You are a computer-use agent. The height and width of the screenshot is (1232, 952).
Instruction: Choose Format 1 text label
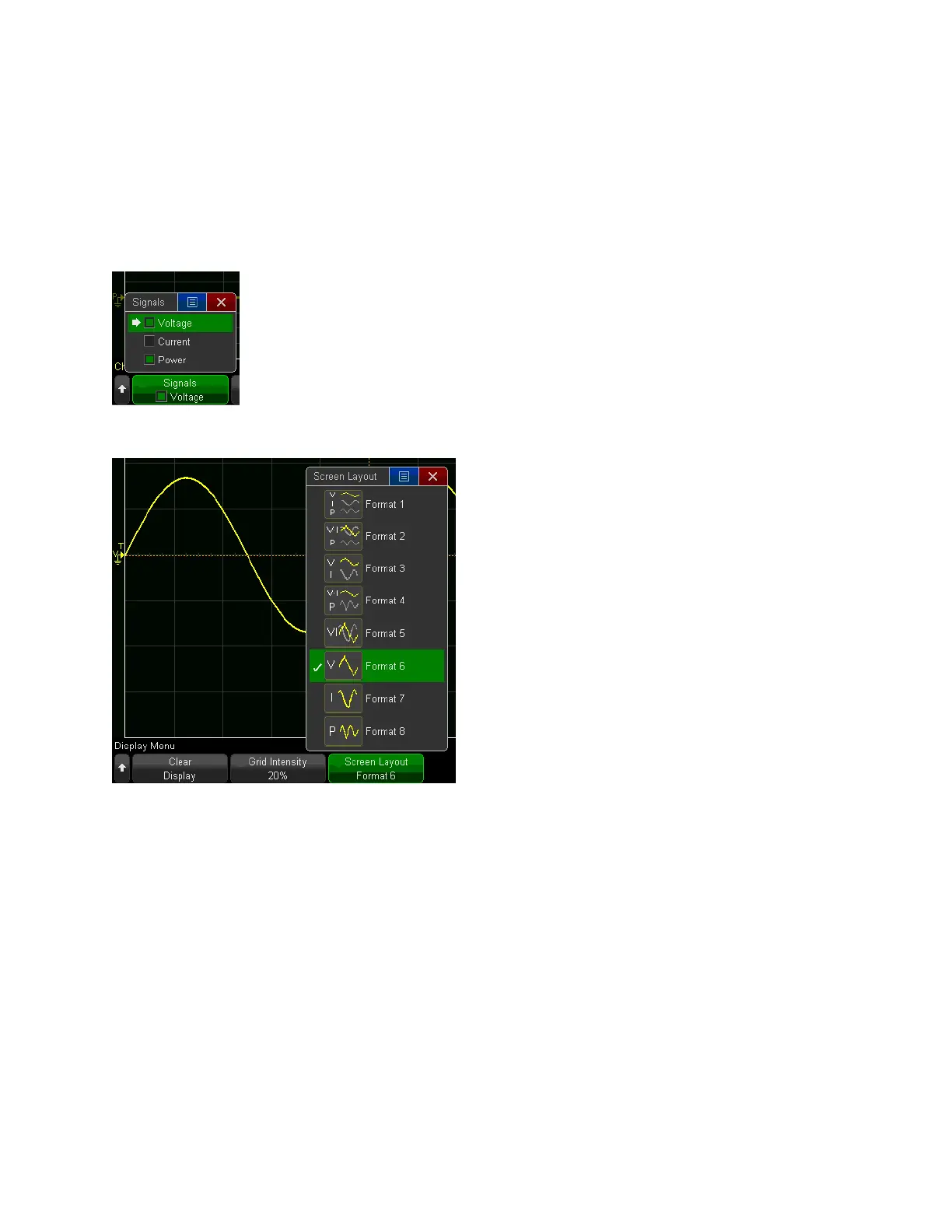point(385,505)
